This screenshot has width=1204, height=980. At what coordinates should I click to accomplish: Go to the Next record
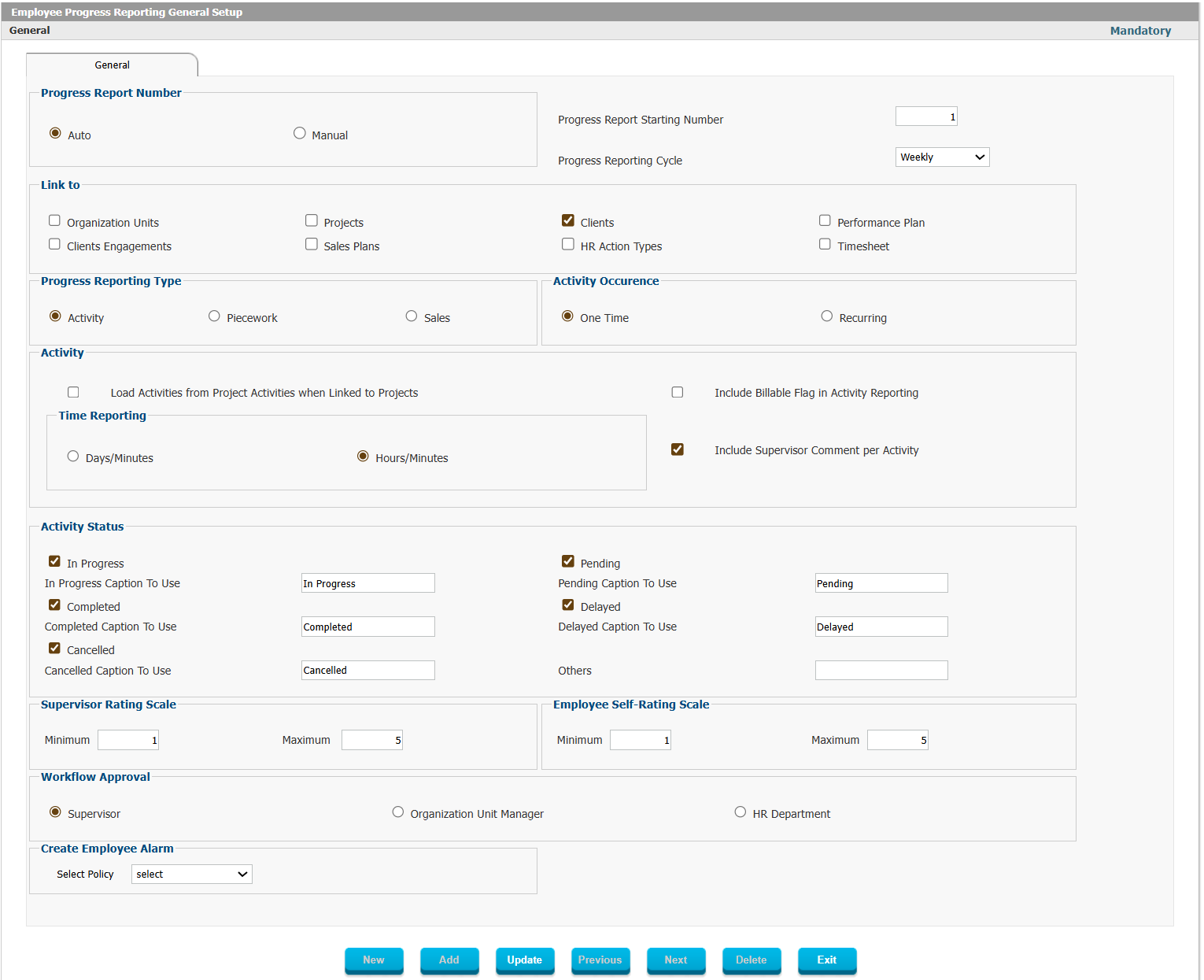(x=676, y=960)
